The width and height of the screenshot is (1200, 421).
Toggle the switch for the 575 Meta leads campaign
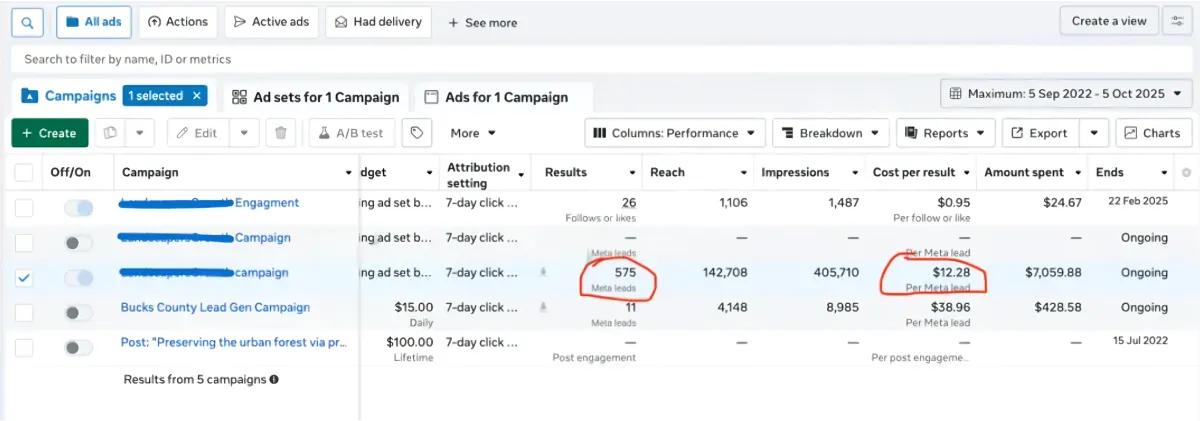coord(78,278)
